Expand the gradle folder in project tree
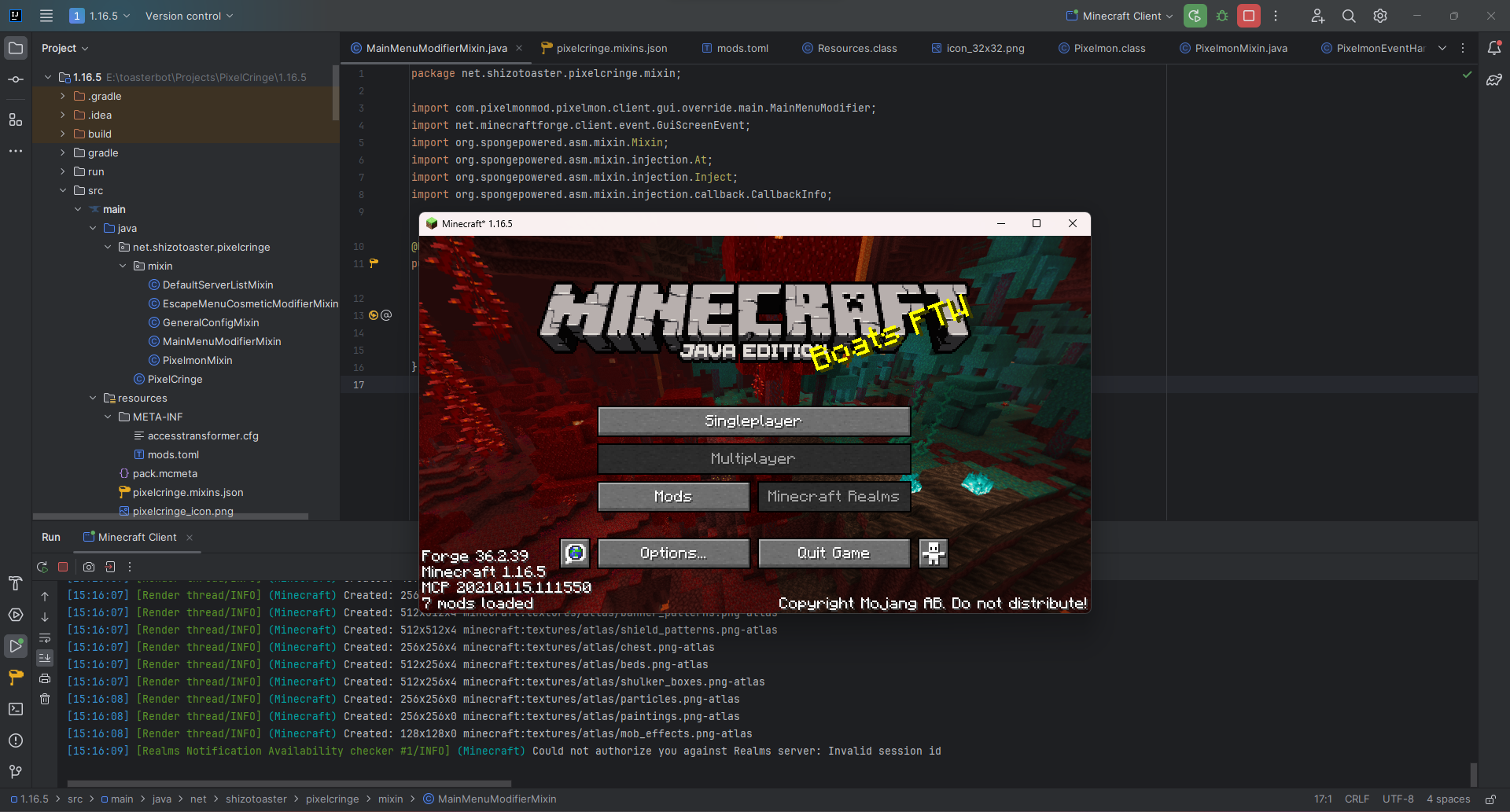This screenshot has width=1510, height=812. point(63,152)
